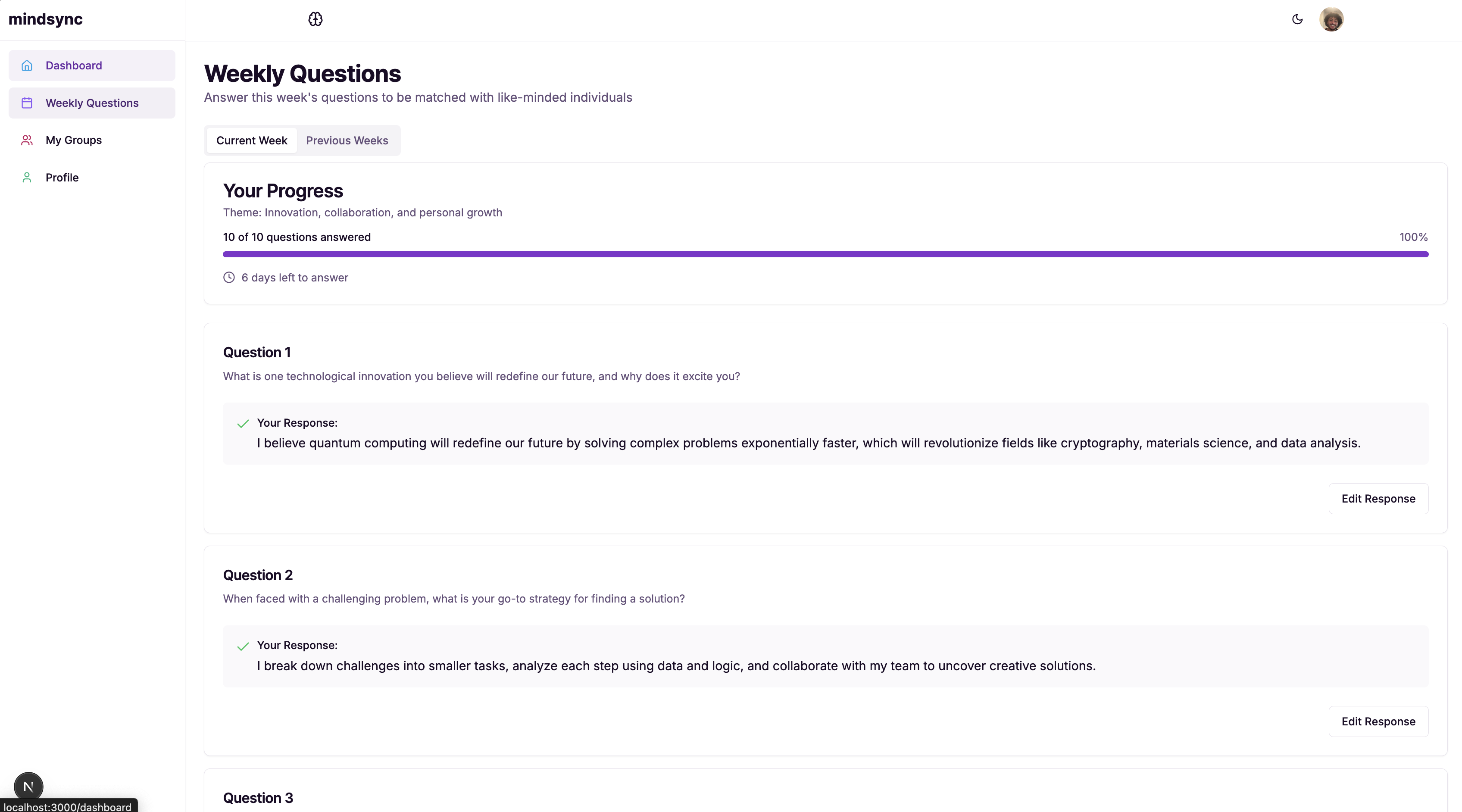Click the green checkmark in Question 1 response

coord(243,424)
